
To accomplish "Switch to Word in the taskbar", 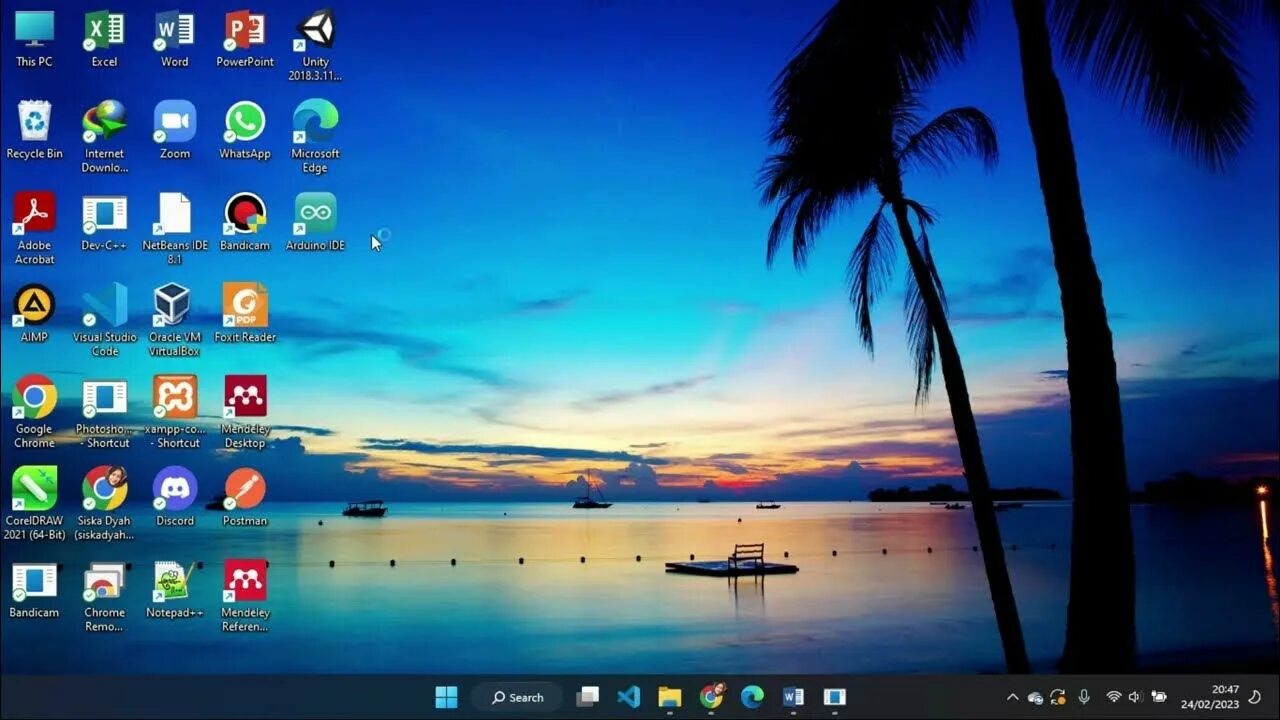I will point(793,697).
